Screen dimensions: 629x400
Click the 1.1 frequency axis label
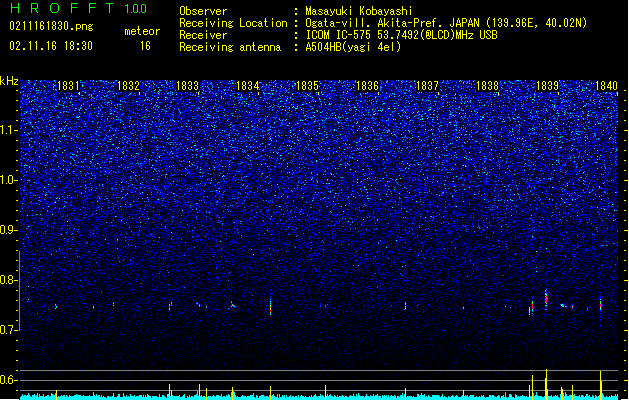tap(9, 130)
